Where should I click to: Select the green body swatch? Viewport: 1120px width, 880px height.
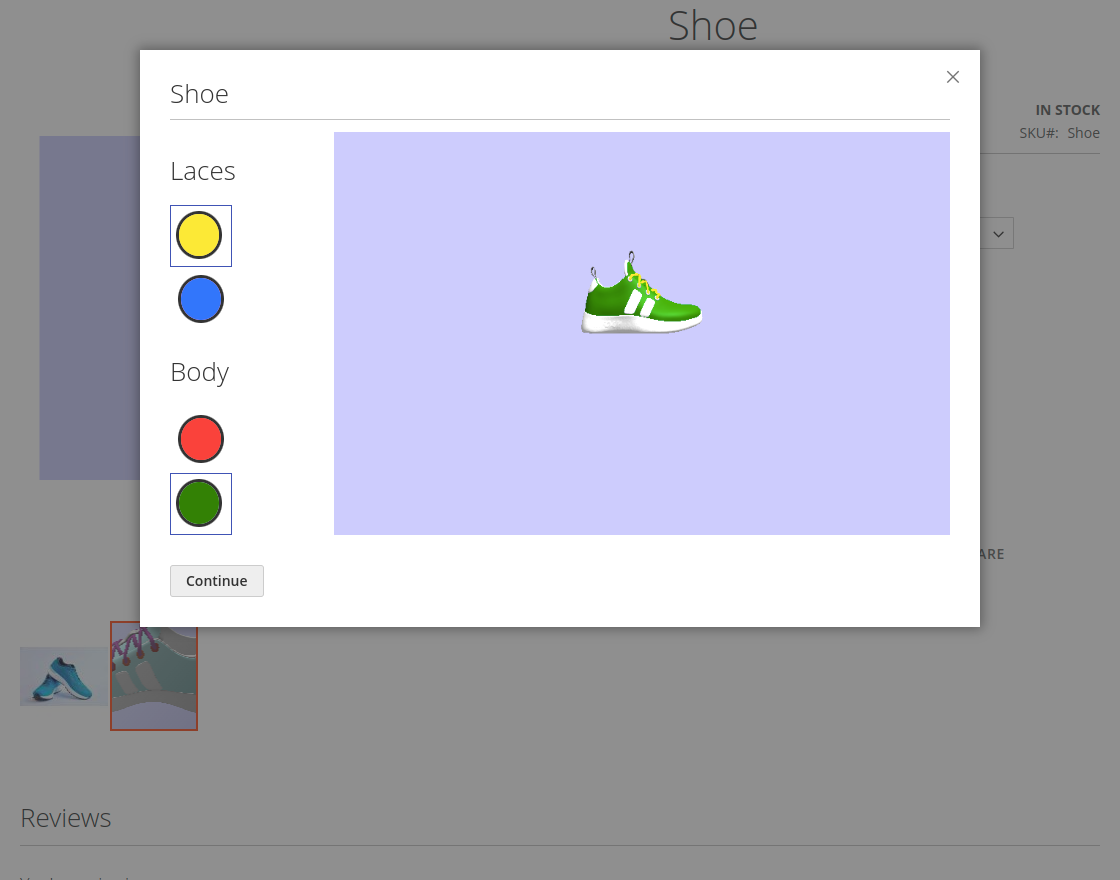click(200, 503)
